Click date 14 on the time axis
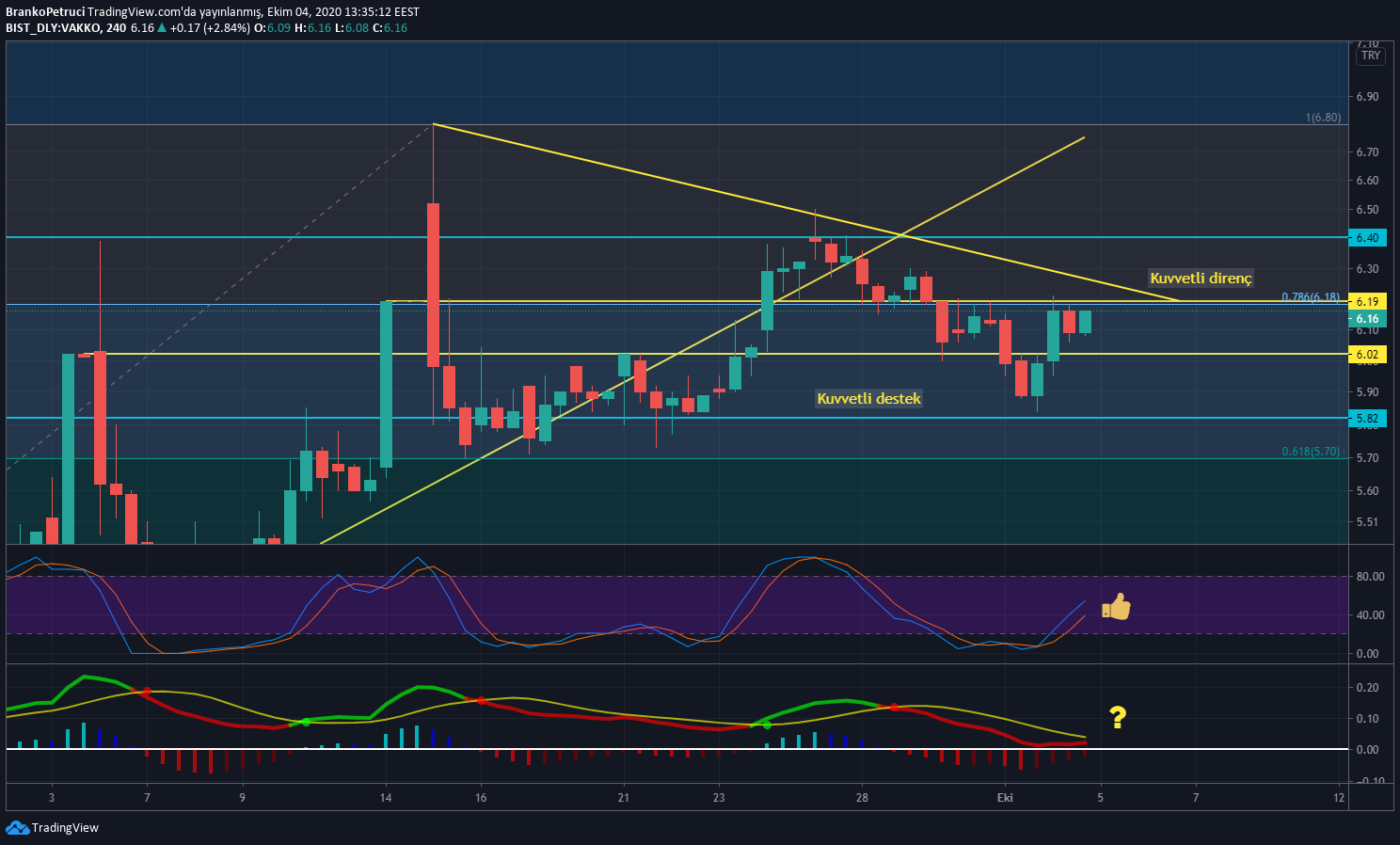The image size is (1400, 845). coord(386,798)
